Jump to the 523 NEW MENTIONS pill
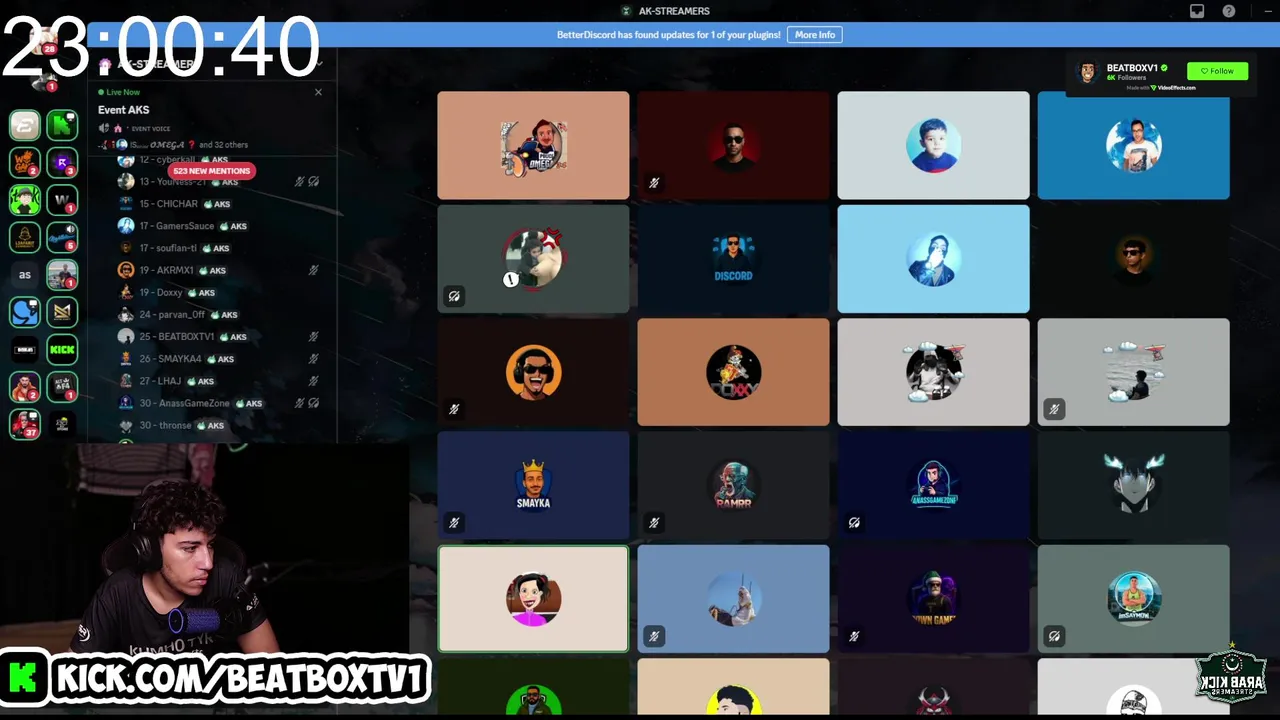This screenshot has width=1280, height=720. [x=211, y=171]
